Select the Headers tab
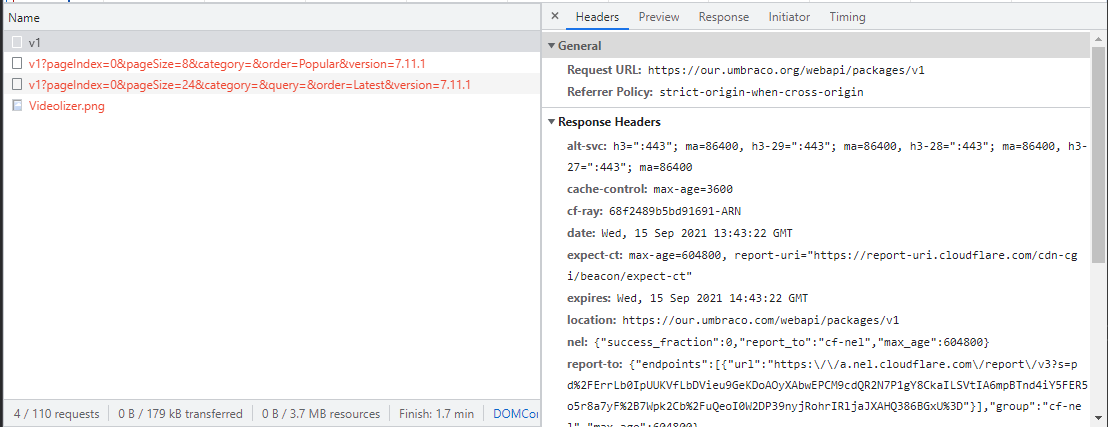Screen dimensions: 1108x427 click(x=597, y=17)
